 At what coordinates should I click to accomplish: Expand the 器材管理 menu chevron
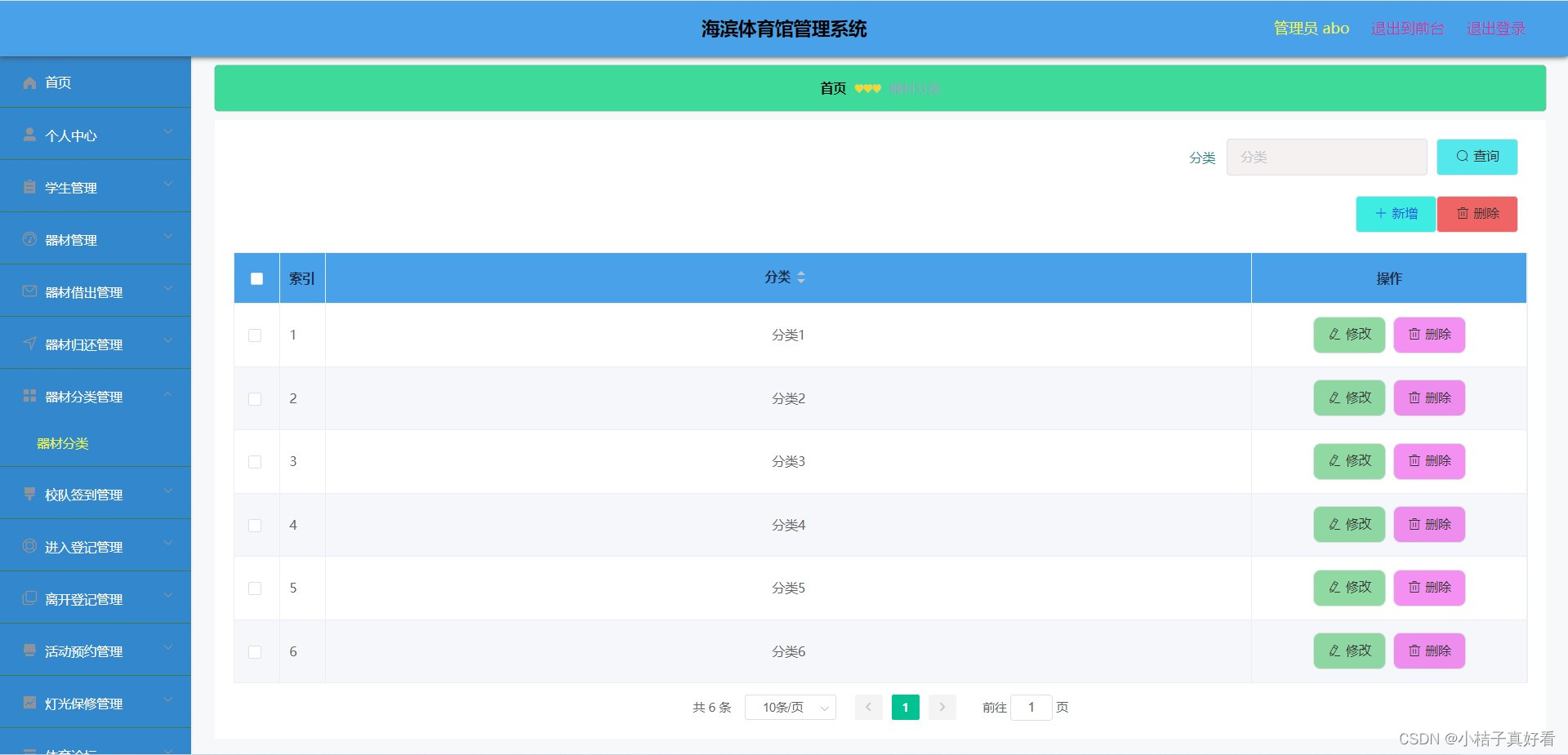(167, 237)
